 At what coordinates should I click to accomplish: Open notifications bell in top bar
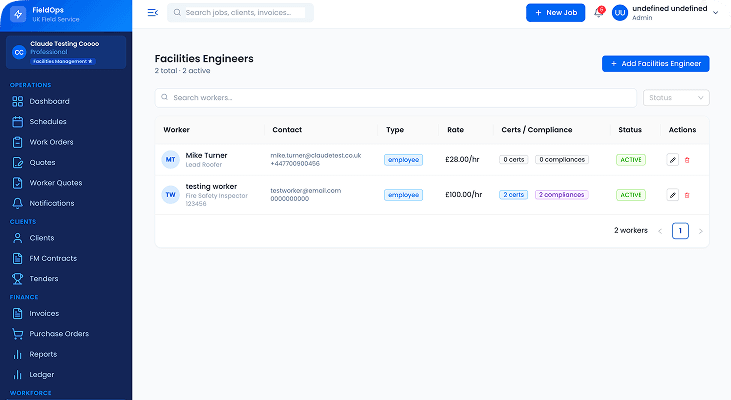pos(599,13)
